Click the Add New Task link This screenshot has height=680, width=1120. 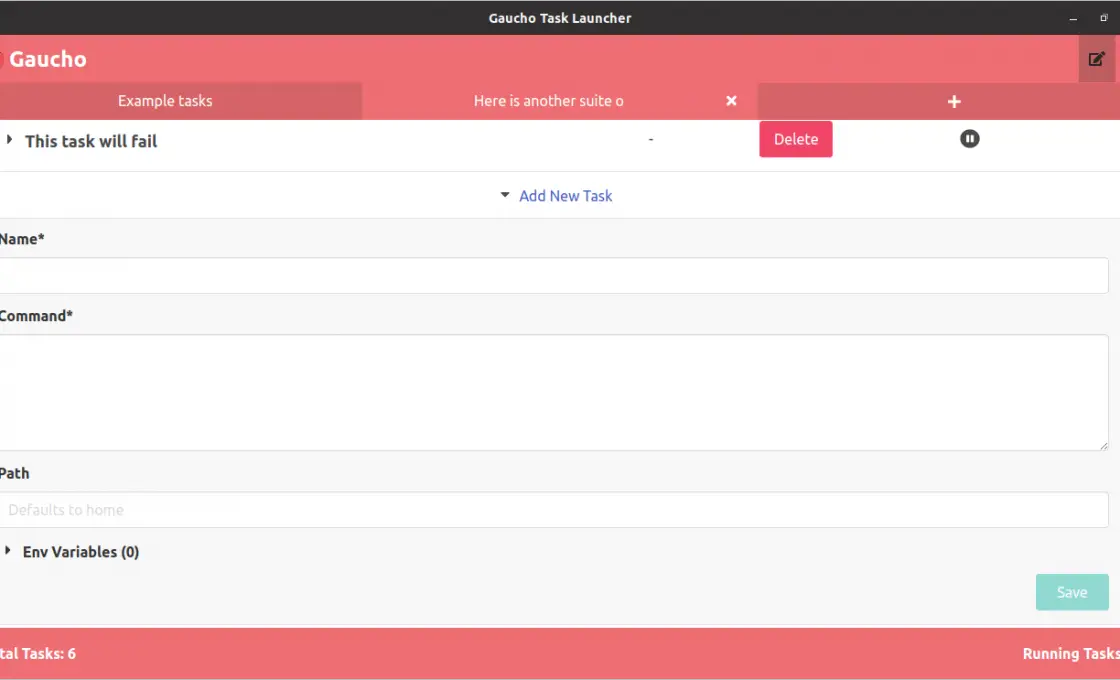[x=565, y=196]
